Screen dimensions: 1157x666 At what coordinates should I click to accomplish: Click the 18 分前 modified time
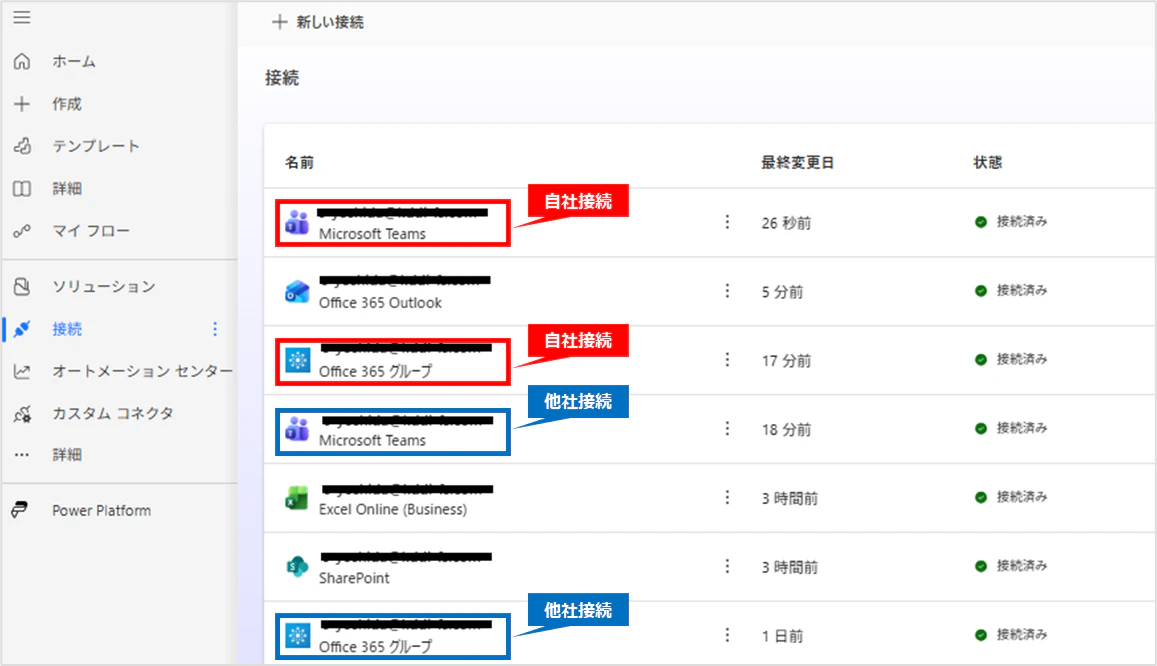click(786, 429)
